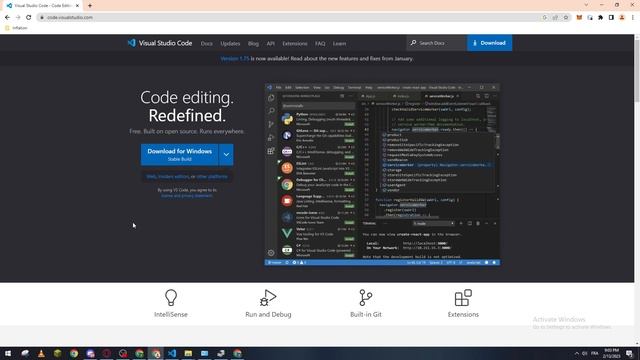
Task: Open the license and privacy statement link
Action: [x=187, y=196]
